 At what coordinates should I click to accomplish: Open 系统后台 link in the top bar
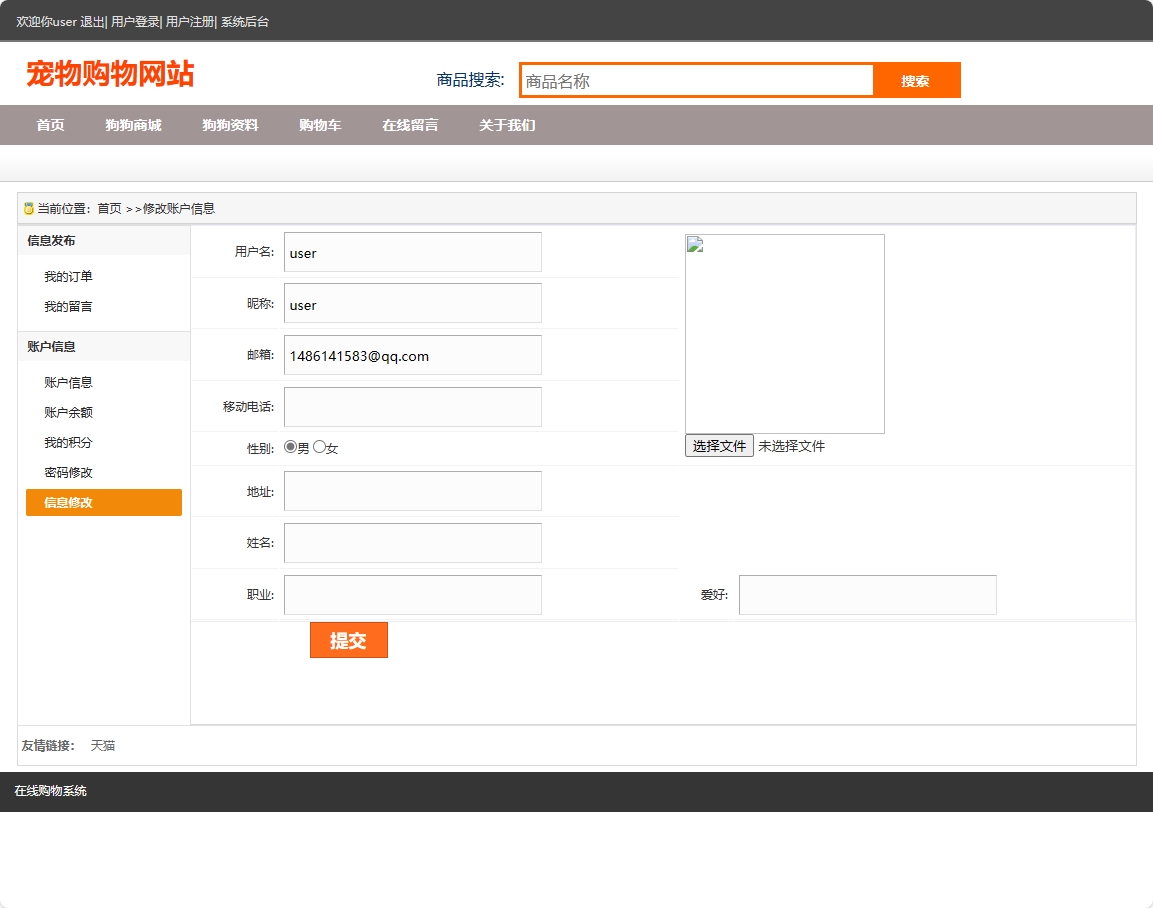tap(245, 22)
